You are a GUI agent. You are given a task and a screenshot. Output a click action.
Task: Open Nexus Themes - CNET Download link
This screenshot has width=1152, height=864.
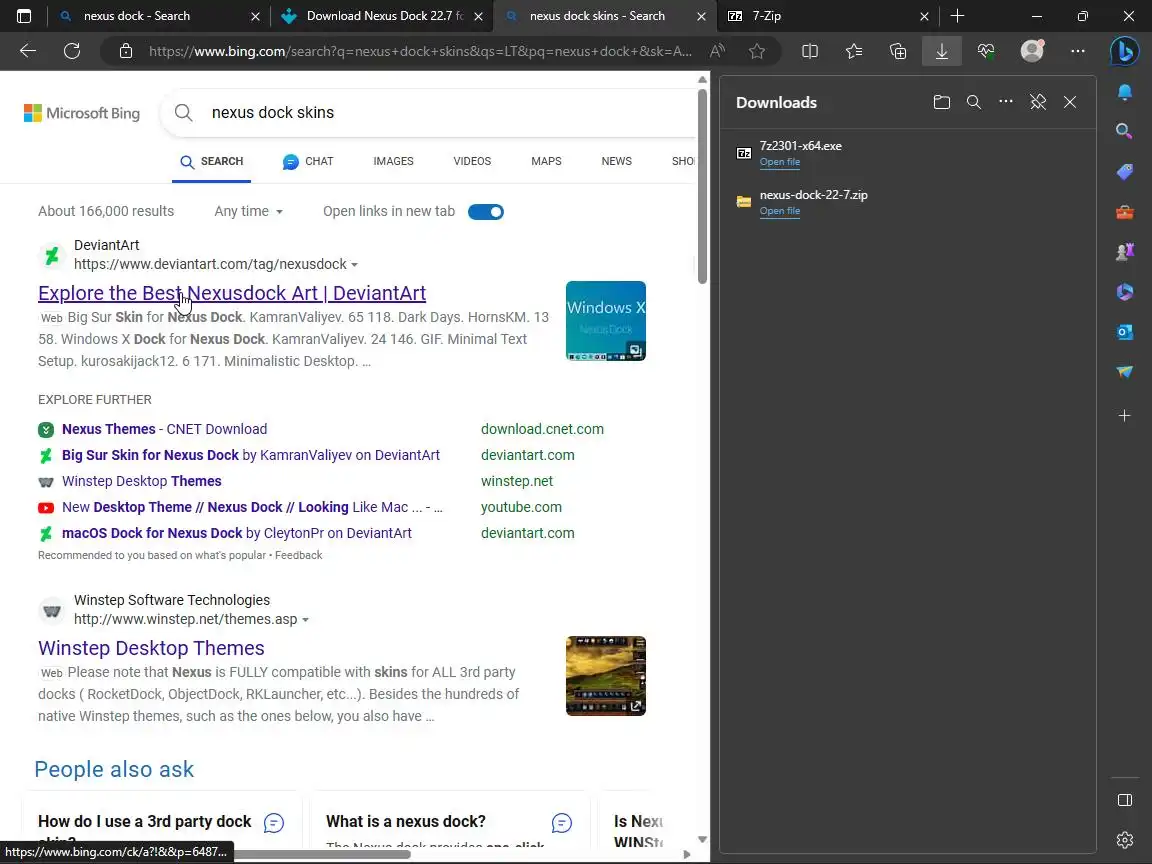(x=165, y=429)
